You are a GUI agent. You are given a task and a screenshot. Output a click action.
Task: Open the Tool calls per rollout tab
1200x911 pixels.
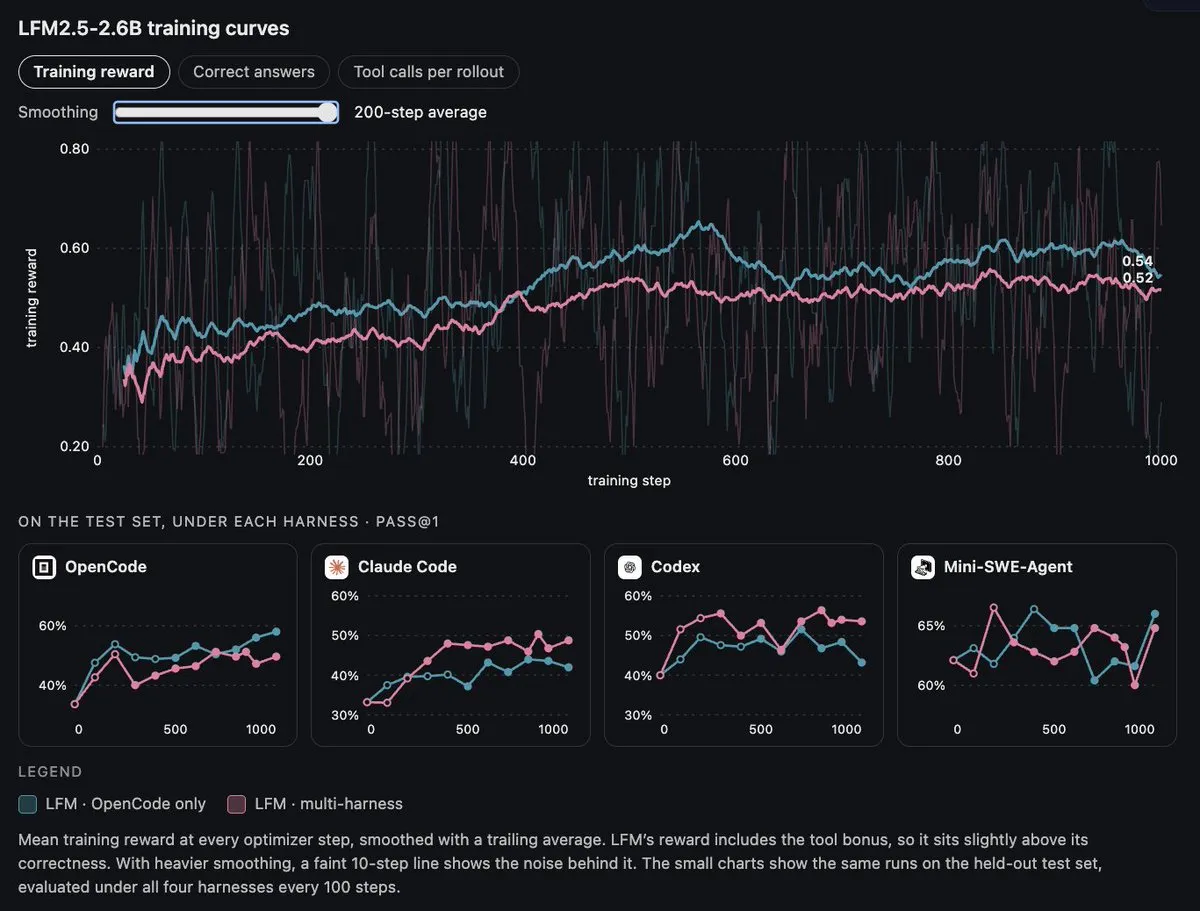(x=429, y=72)
